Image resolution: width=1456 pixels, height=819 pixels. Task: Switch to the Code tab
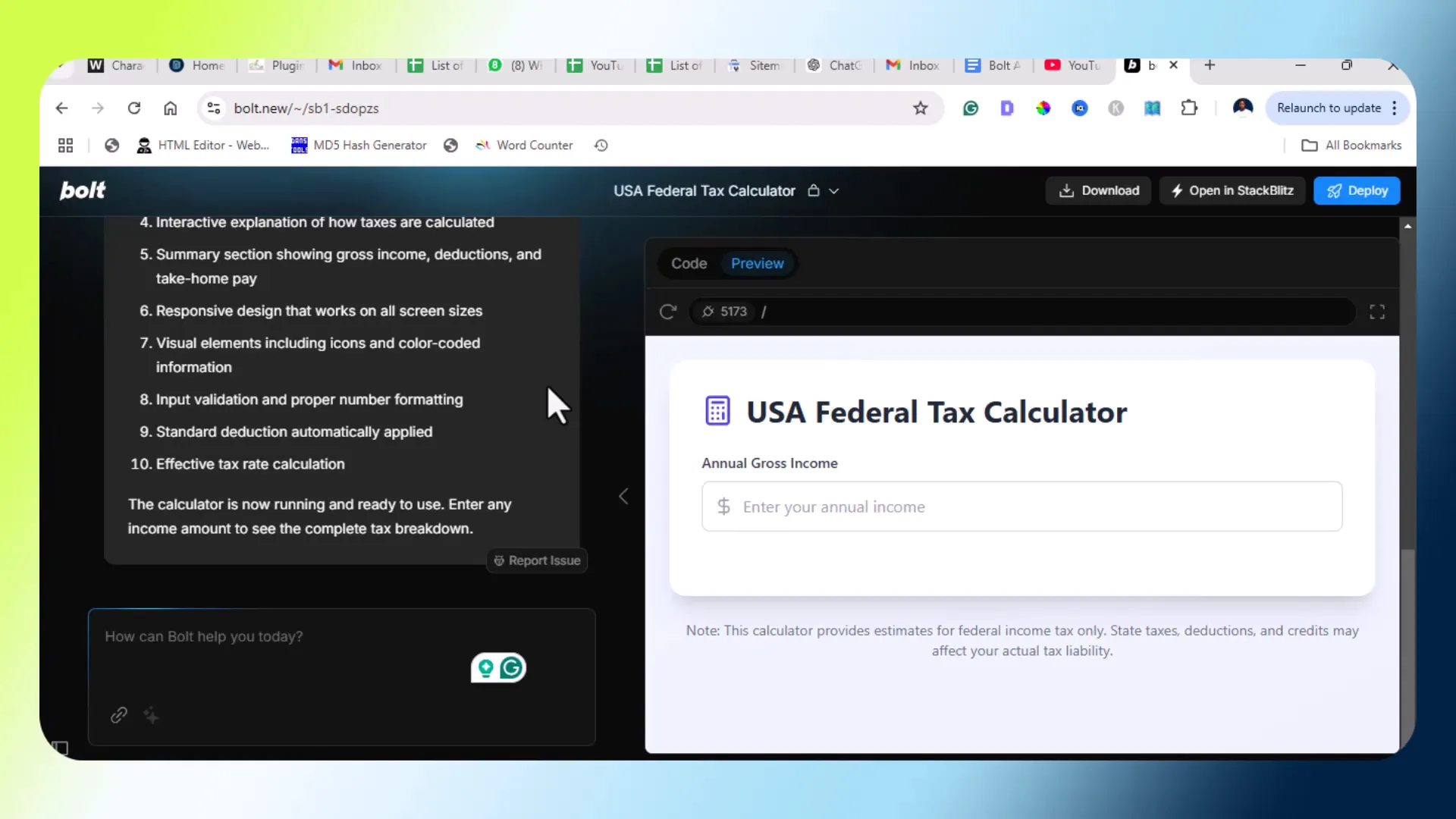click(689, 263)
